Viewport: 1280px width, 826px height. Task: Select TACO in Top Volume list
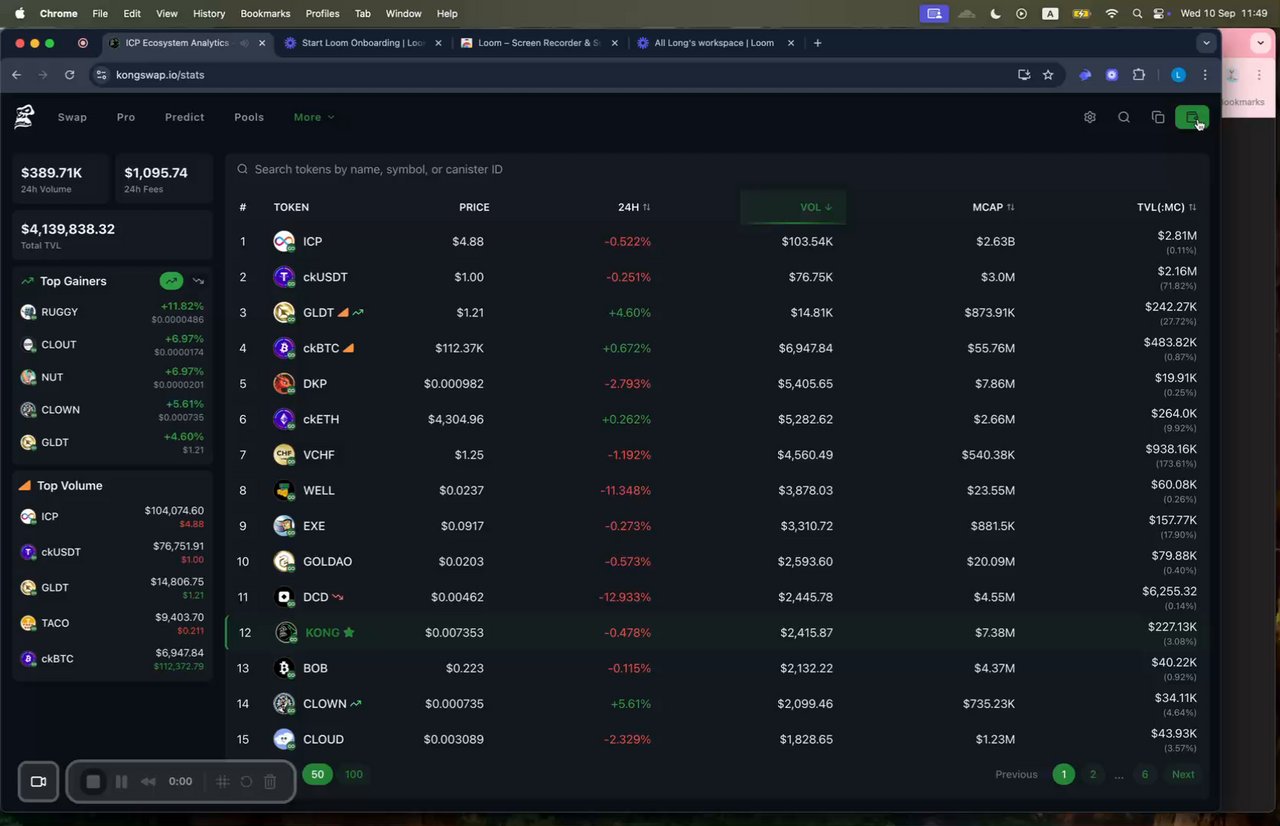point(112,623)
